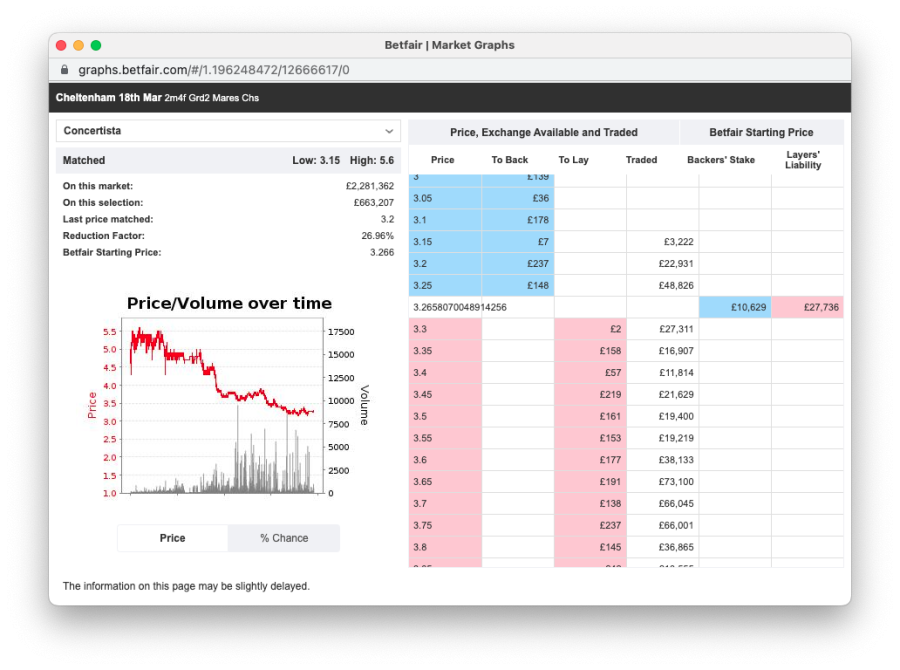Click the lock icon in address bar
This screenshot has width=900, height=670.
(x=64, y=70)
